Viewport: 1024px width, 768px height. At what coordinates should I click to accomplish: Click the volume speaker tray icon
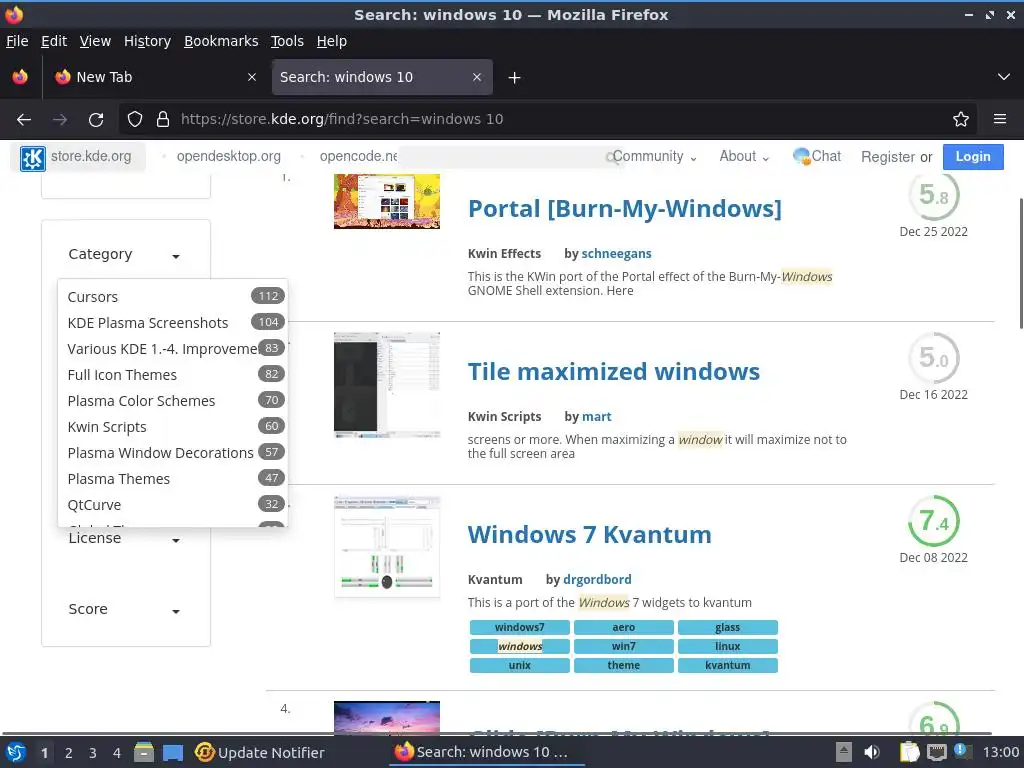click(871, 752)
